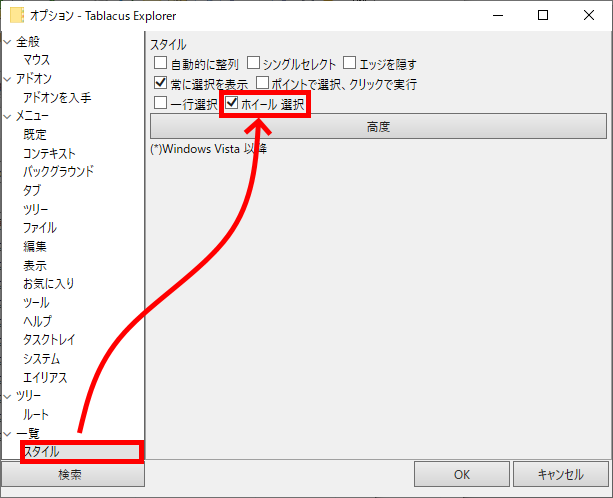Select コンテキスト menu settings
Image resolution: width=613 pixels, height=498 pixels.
(49, 153)
